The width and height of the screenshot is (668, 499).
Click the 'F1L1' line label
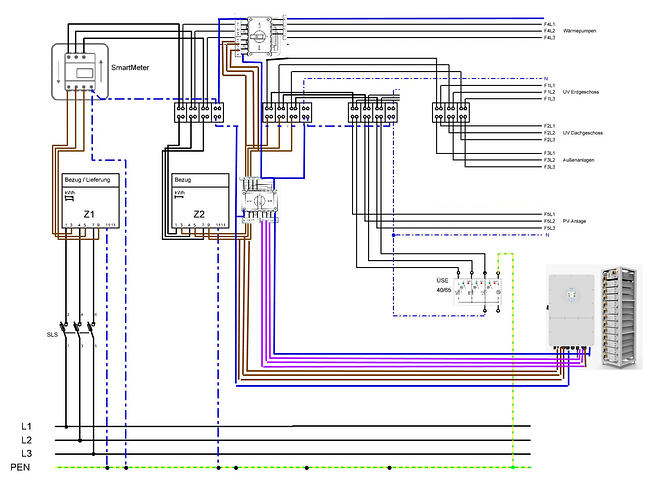[549, 85]
